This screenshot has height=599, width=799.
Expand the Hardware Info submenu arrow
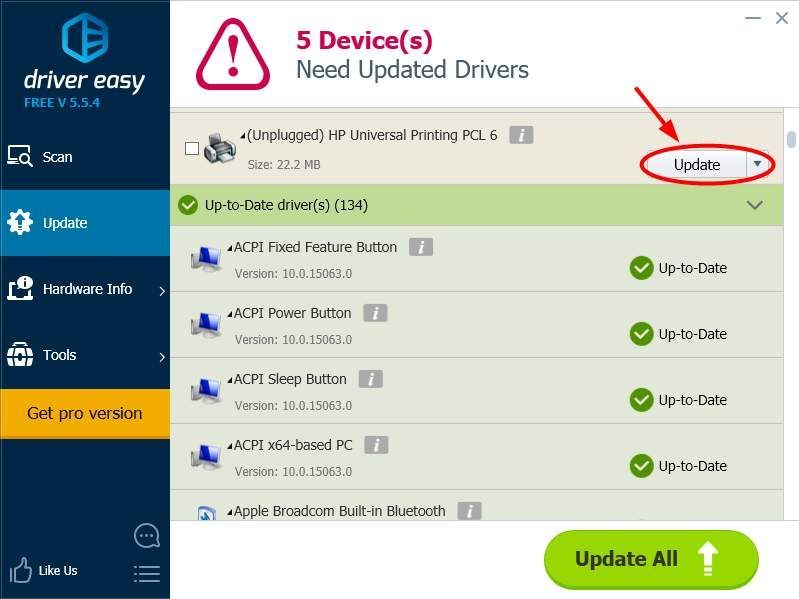click(x=162, y=290)
